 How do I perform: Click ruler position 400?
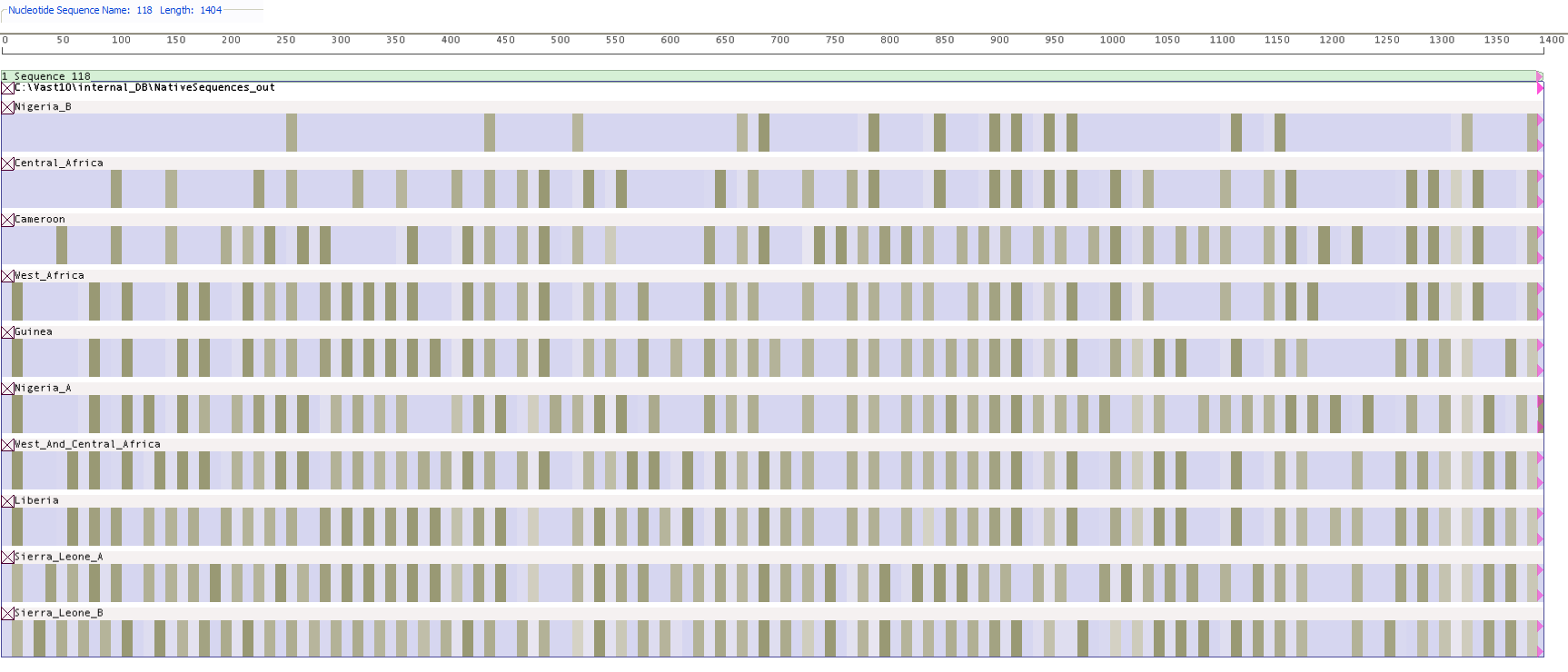(451, 40)
